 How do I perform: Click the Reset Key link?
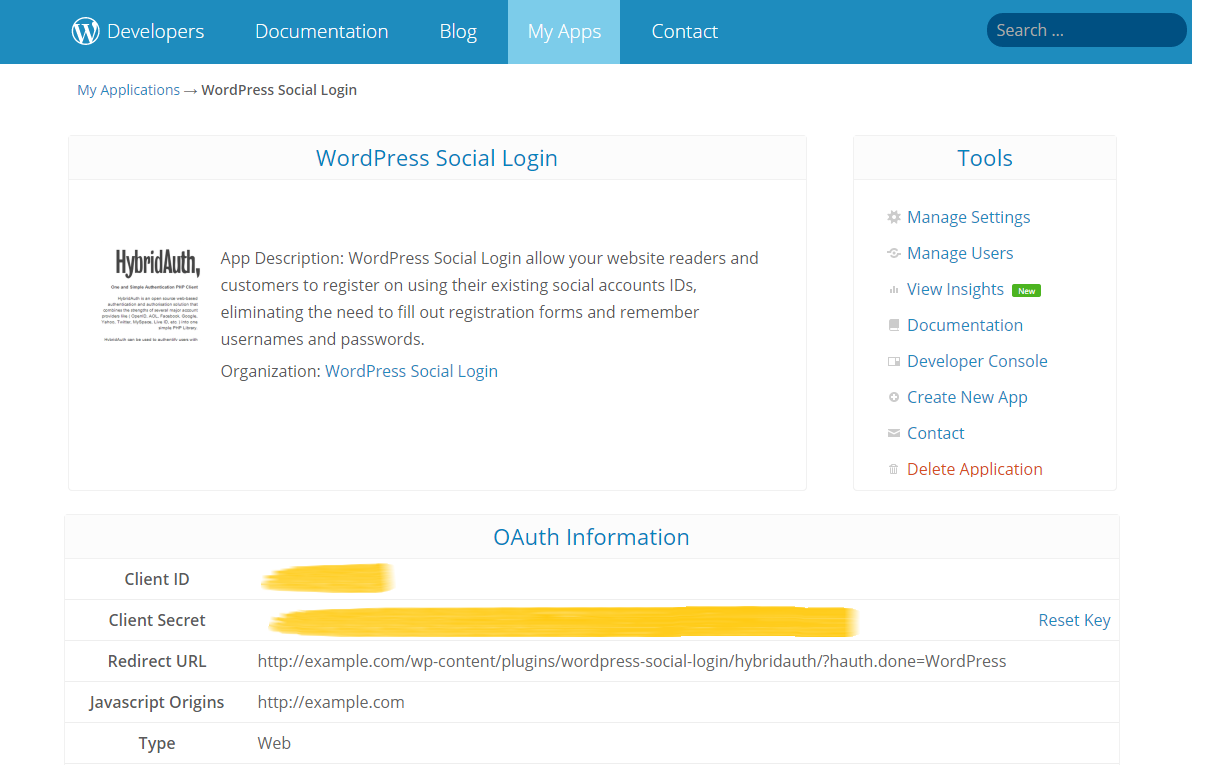click(x=1074, y=620)
